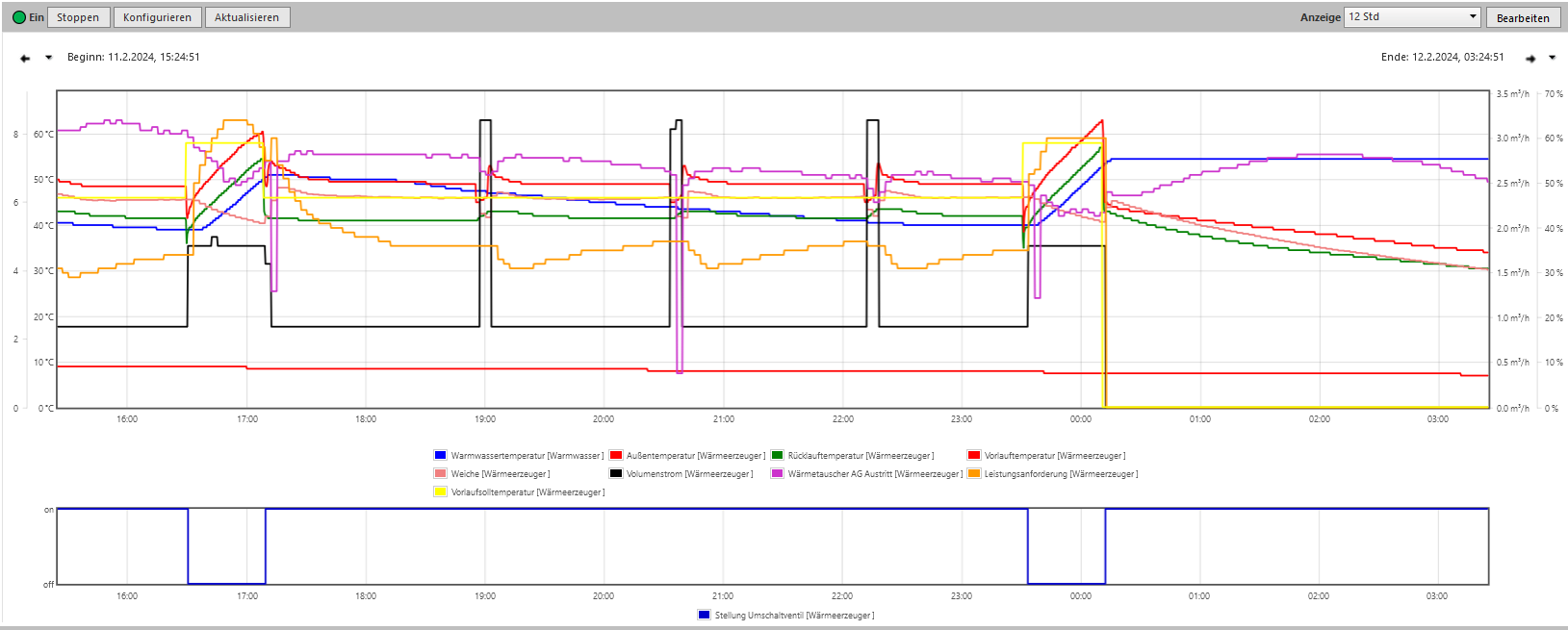Select the Volumenstrom [Wärmeerzeuger] legend label

[690, 474]
